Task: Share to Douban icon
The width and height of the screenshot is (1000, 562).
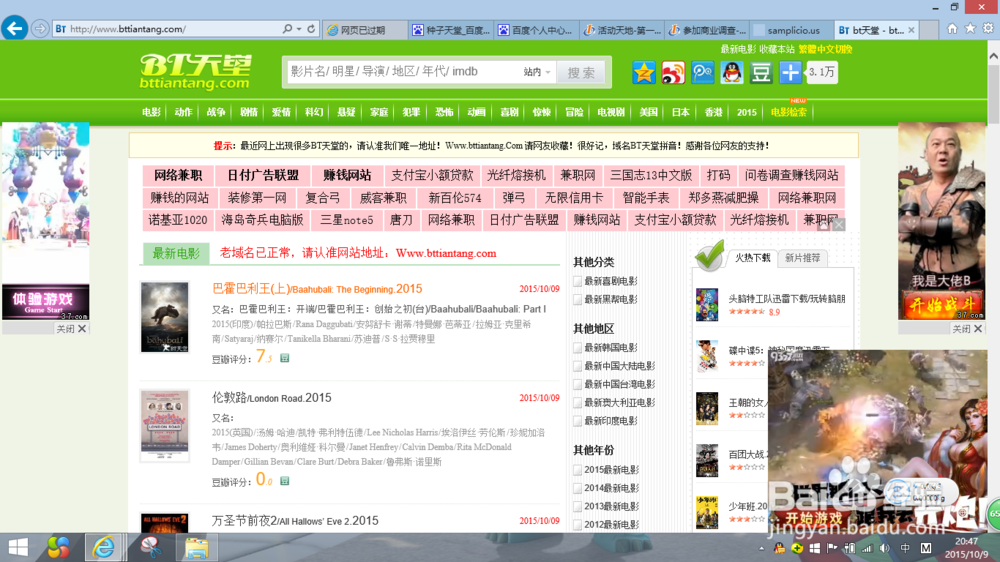Action: [x=761, y=72]
